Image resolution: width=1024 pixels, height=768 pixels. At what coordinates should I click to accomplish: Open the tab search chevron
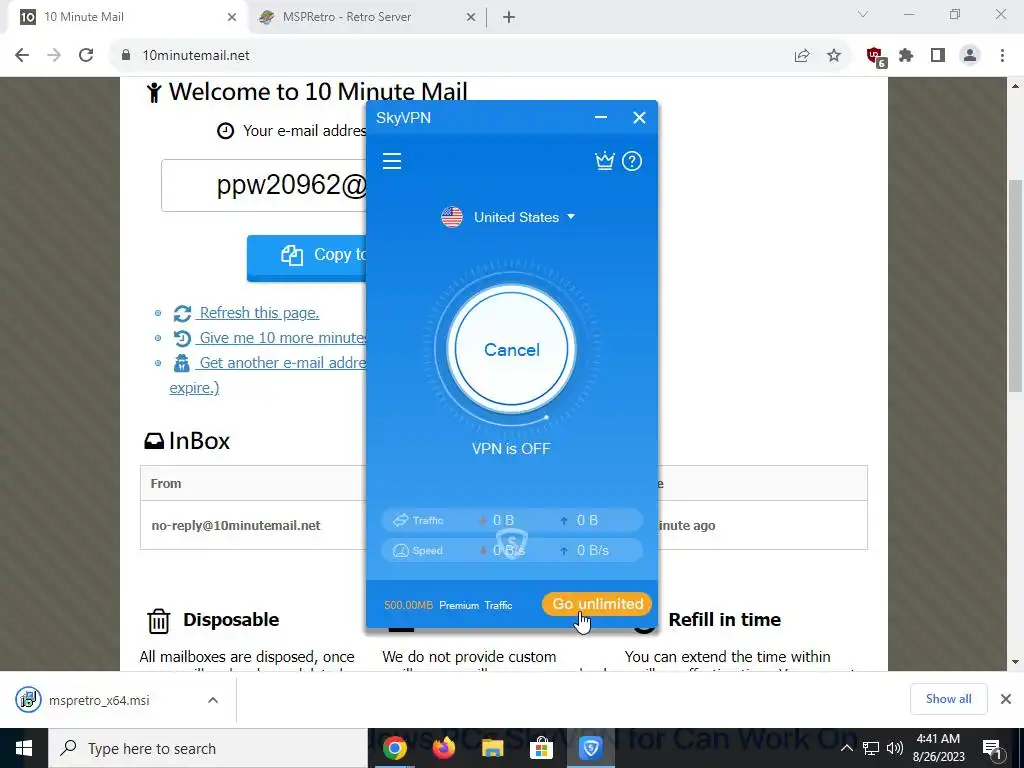[x=863, y=14]
